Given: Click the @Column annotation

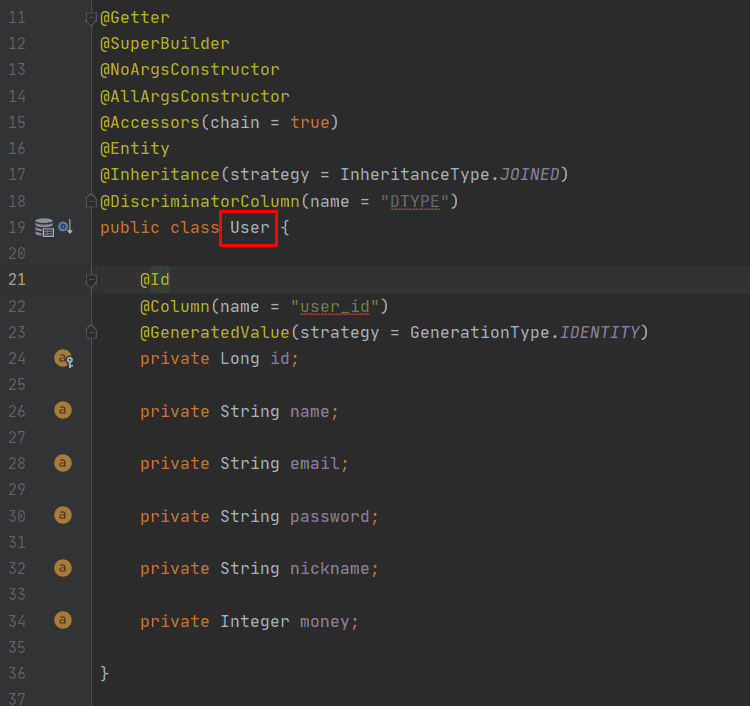Looking at the screenshot, I should (175, 306).
